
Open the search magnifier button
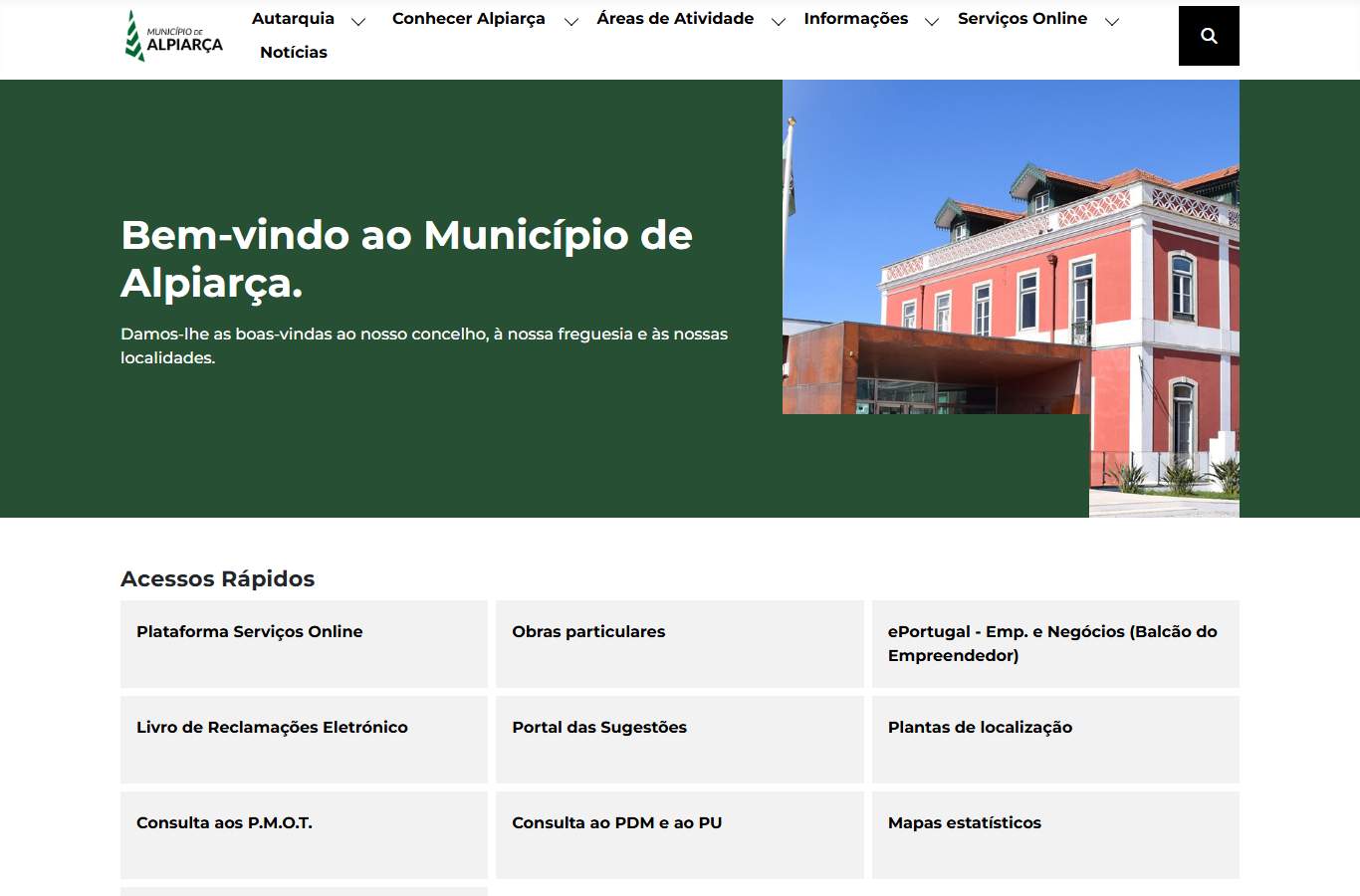1209,36
